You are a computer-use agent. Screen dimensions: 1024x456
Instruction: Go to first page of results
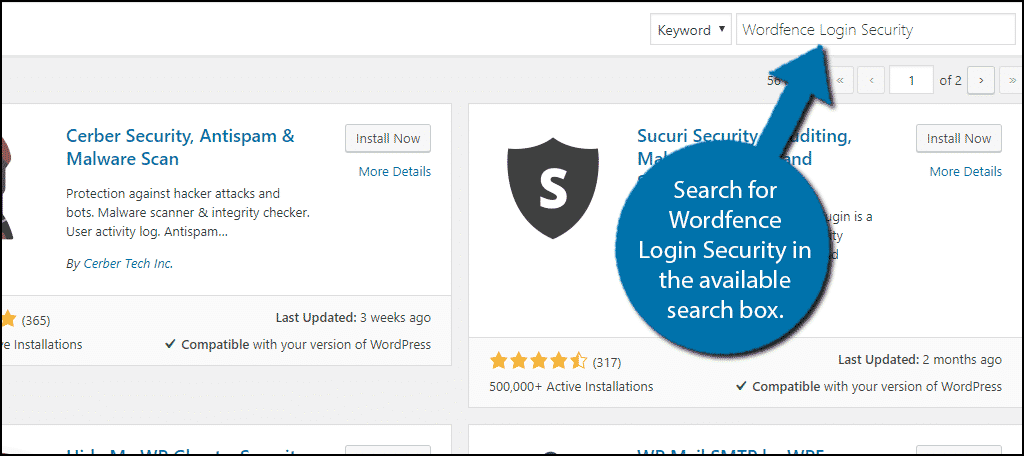[x=840, y=81]
